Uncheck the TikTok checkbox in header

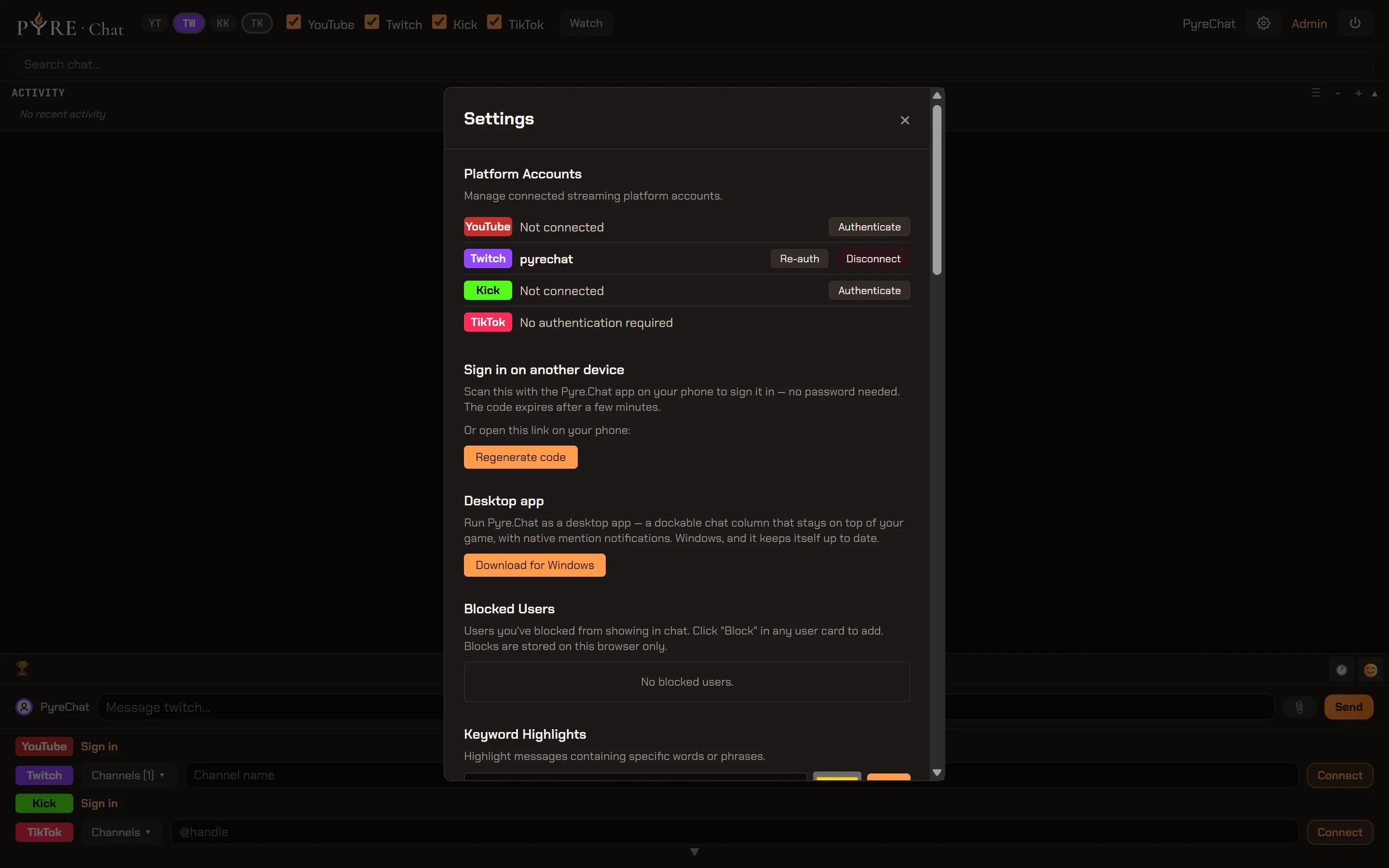(x=494, y=22)
